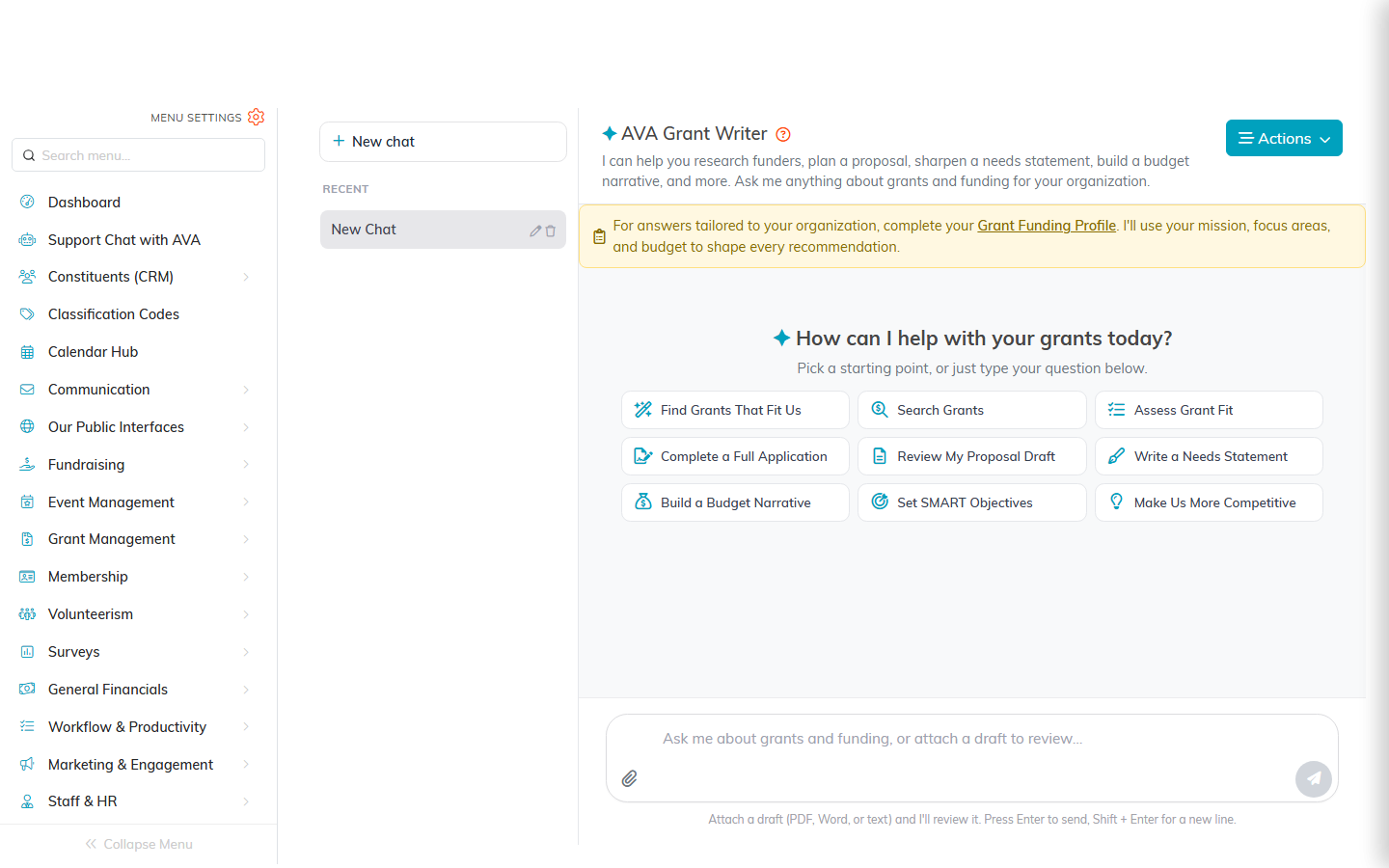Image resolution: width=1389 pixels, height=868 pixels.
Task: Click the Constituents (CRM) people icon
Action: [x=27, y=277]
